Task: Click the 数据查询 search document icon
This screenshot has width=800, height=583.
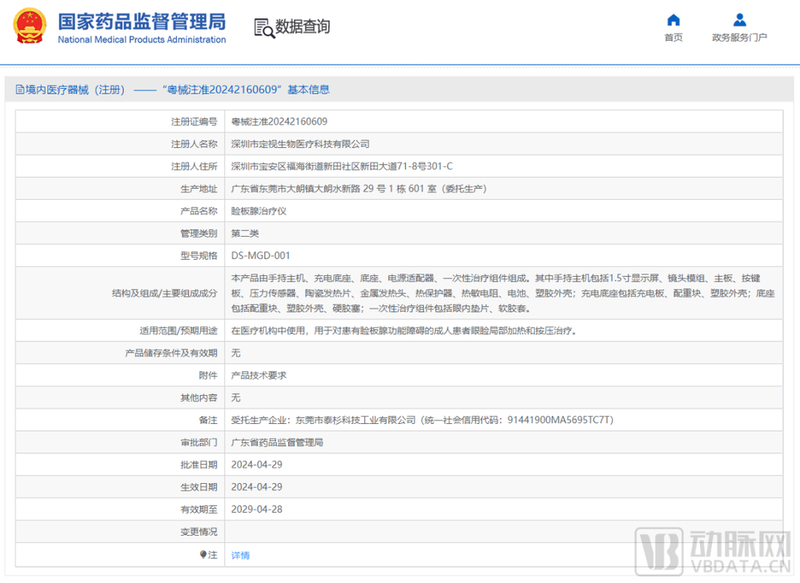Action: pyautogui.click(x=264, y=27)
